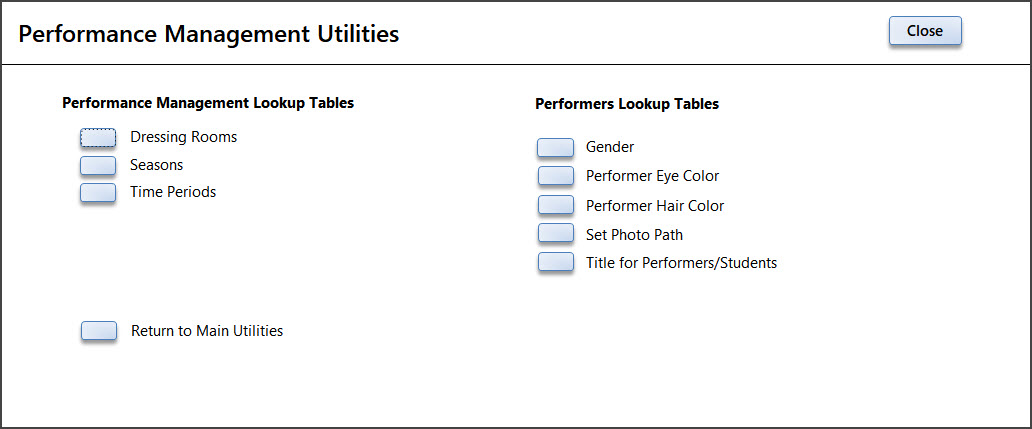Screen dimensions: 1032x429
Task: Click the button left of Set Photo Path
Action: 555,233
